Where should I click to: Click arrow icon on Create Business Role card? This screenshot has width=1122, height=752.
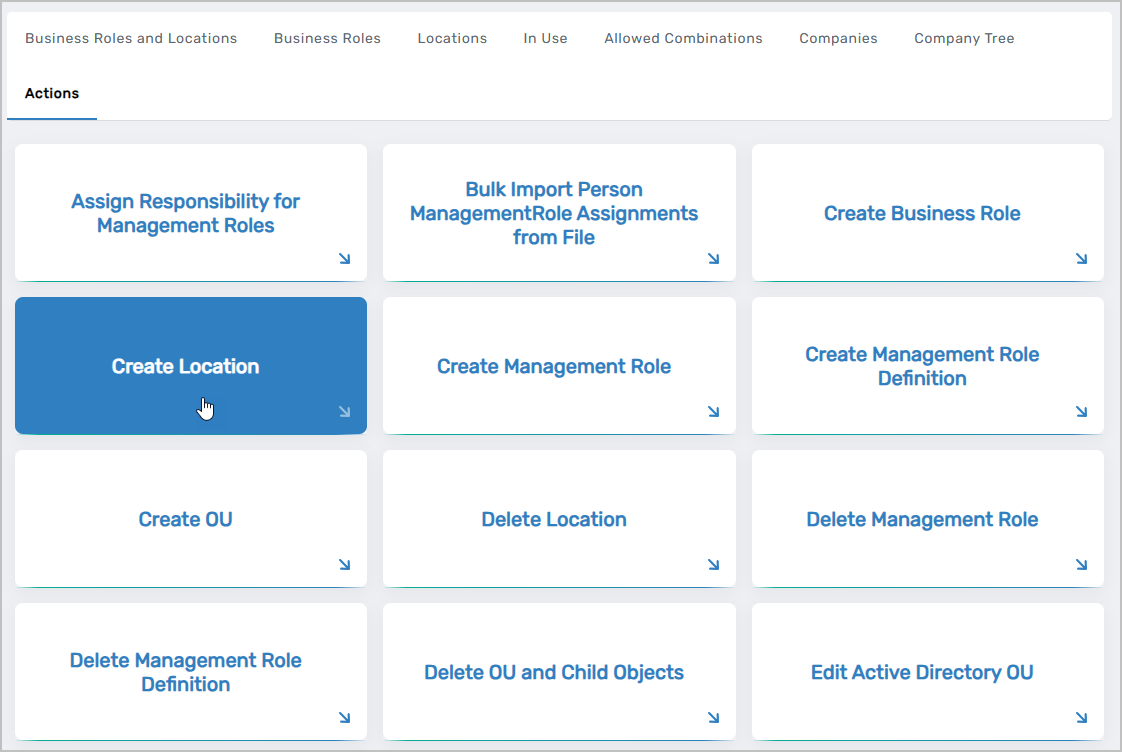[1081, 259]
